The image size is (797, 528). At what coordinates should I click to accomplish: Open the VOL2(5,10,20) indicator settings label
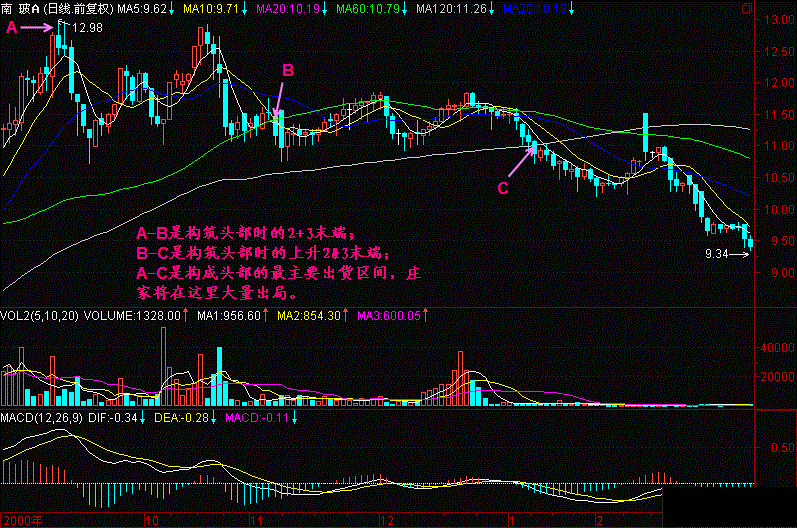(38, 315)
